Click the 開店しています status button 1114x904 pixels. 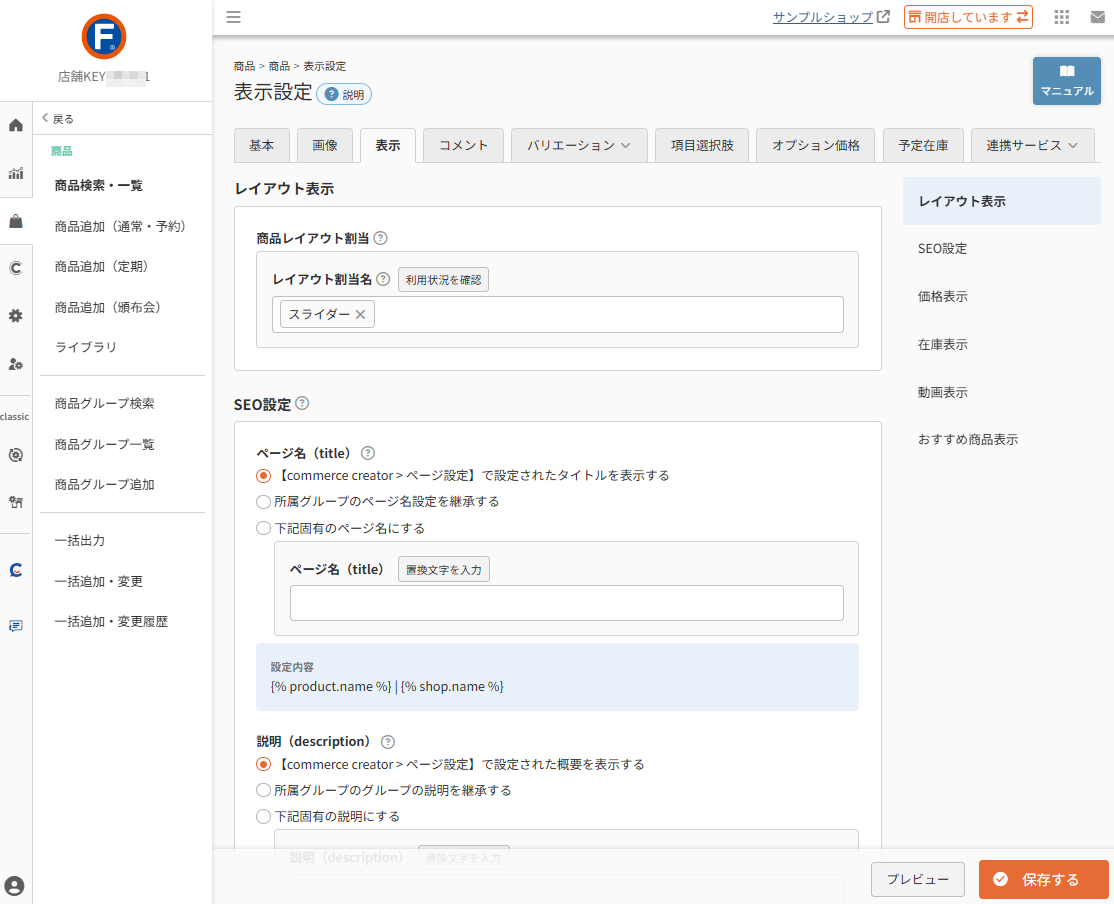tap(968, 17)
